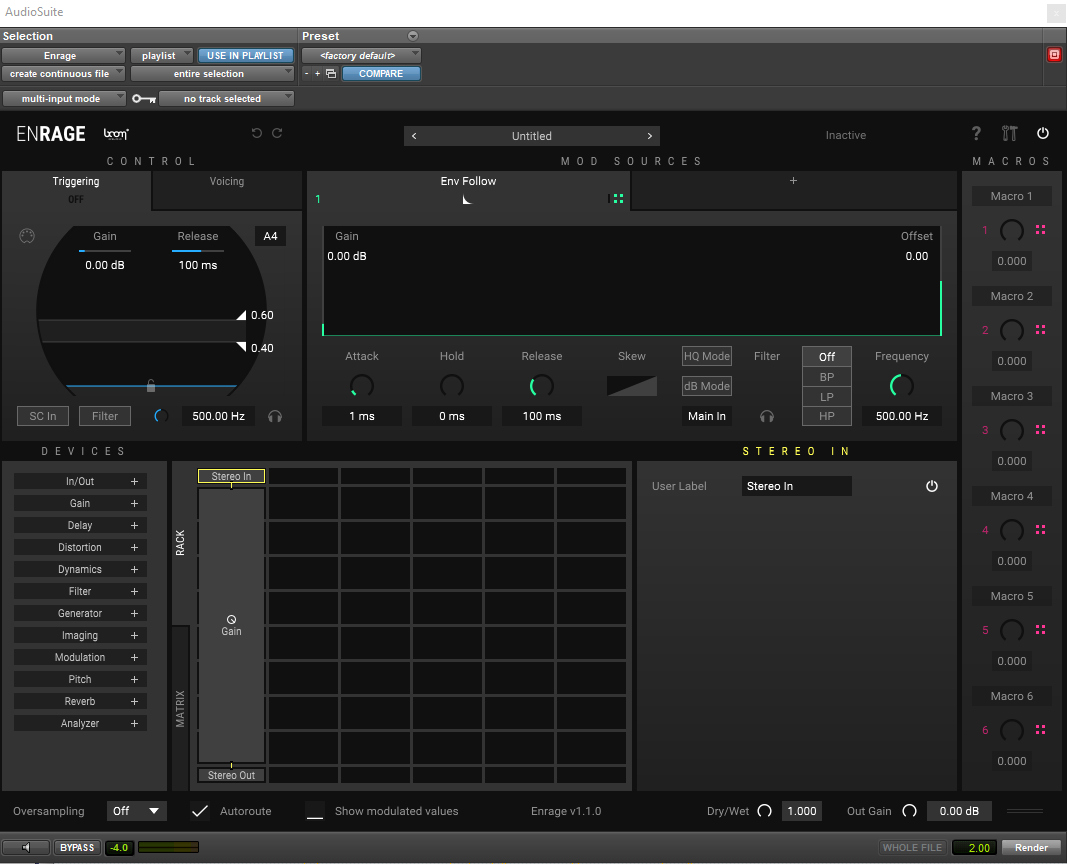Open the plugin settings tools icon
1067x864 pixels.
coord(1009,134)
